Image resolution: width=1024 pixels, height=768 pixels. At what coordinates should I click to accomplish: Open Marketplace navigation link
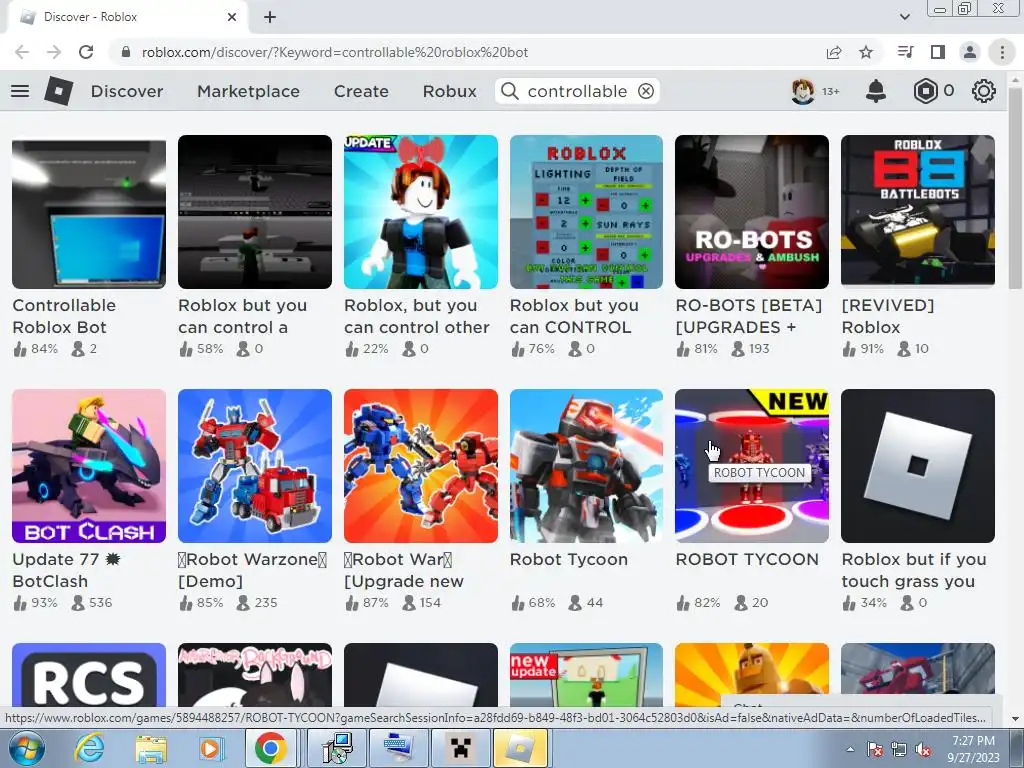248,91
